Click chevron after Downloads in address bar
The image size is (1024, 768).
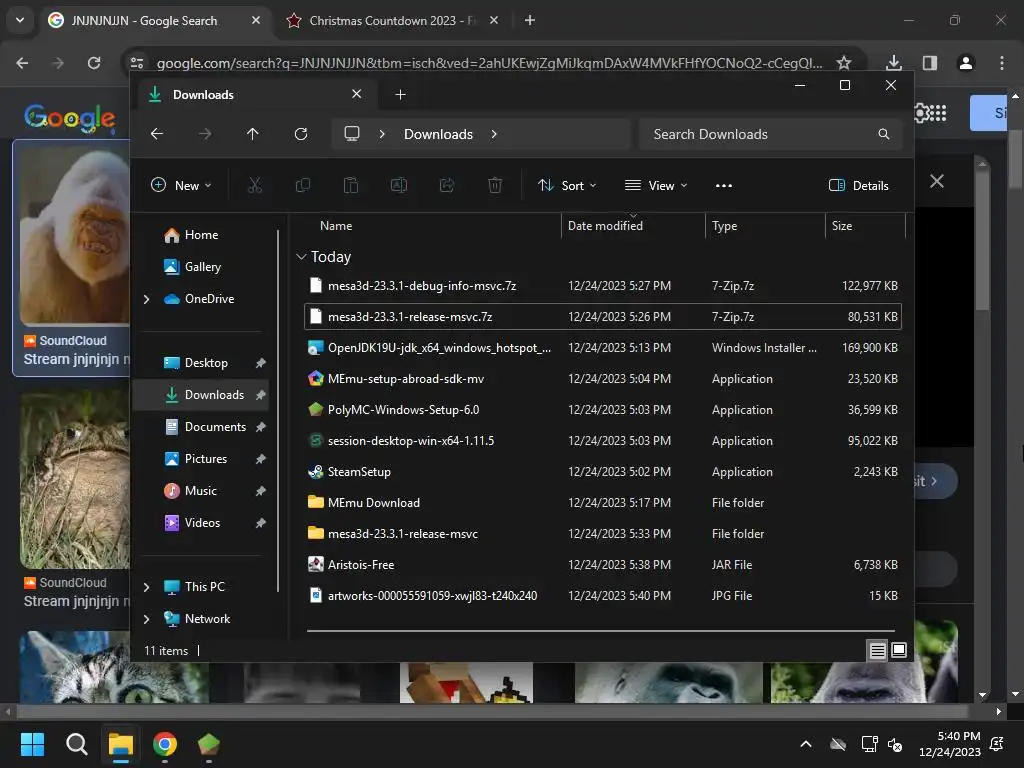494,134
